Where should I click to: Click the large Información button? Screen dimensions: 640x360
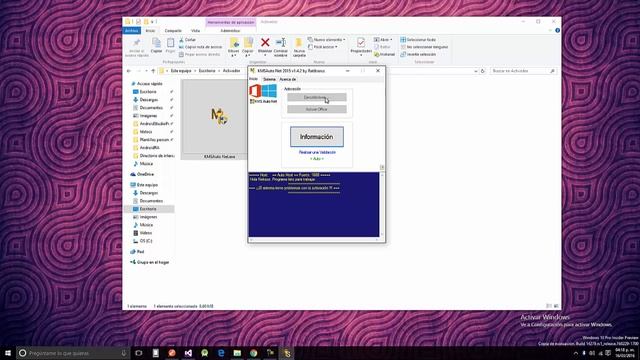click(x=317, y=137)
